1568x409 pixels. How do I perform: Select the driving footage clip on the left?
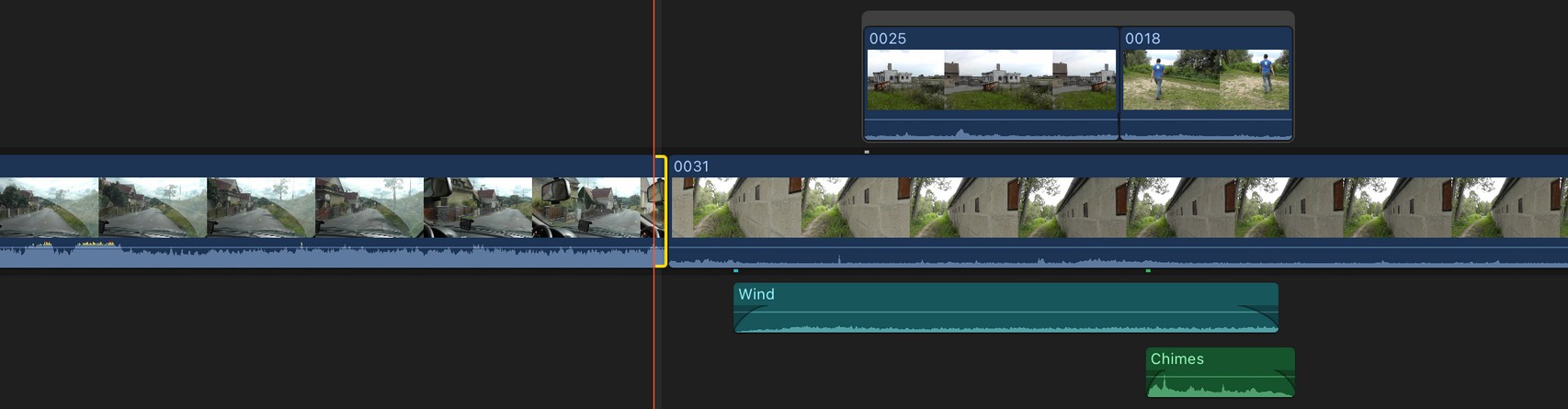click(322, 207)
